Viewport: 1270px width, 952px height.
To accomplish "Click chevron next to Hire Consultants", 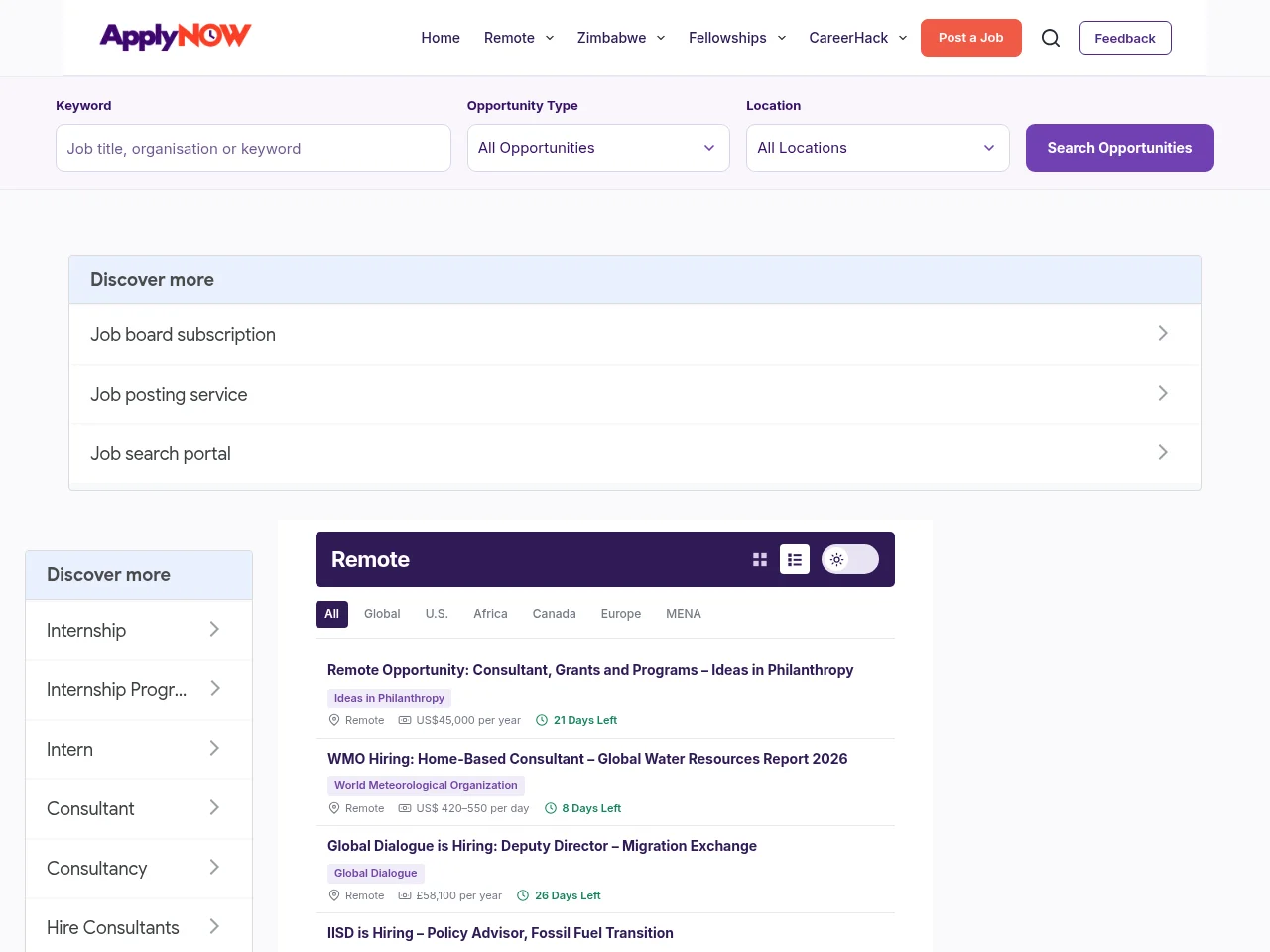I will coord(214,926).
